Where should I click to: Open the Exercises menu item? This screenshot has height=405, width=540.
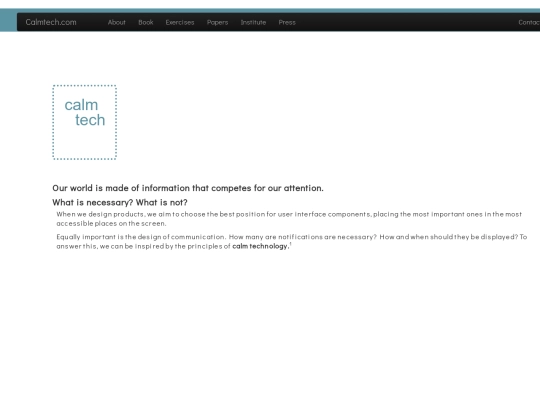180,22
